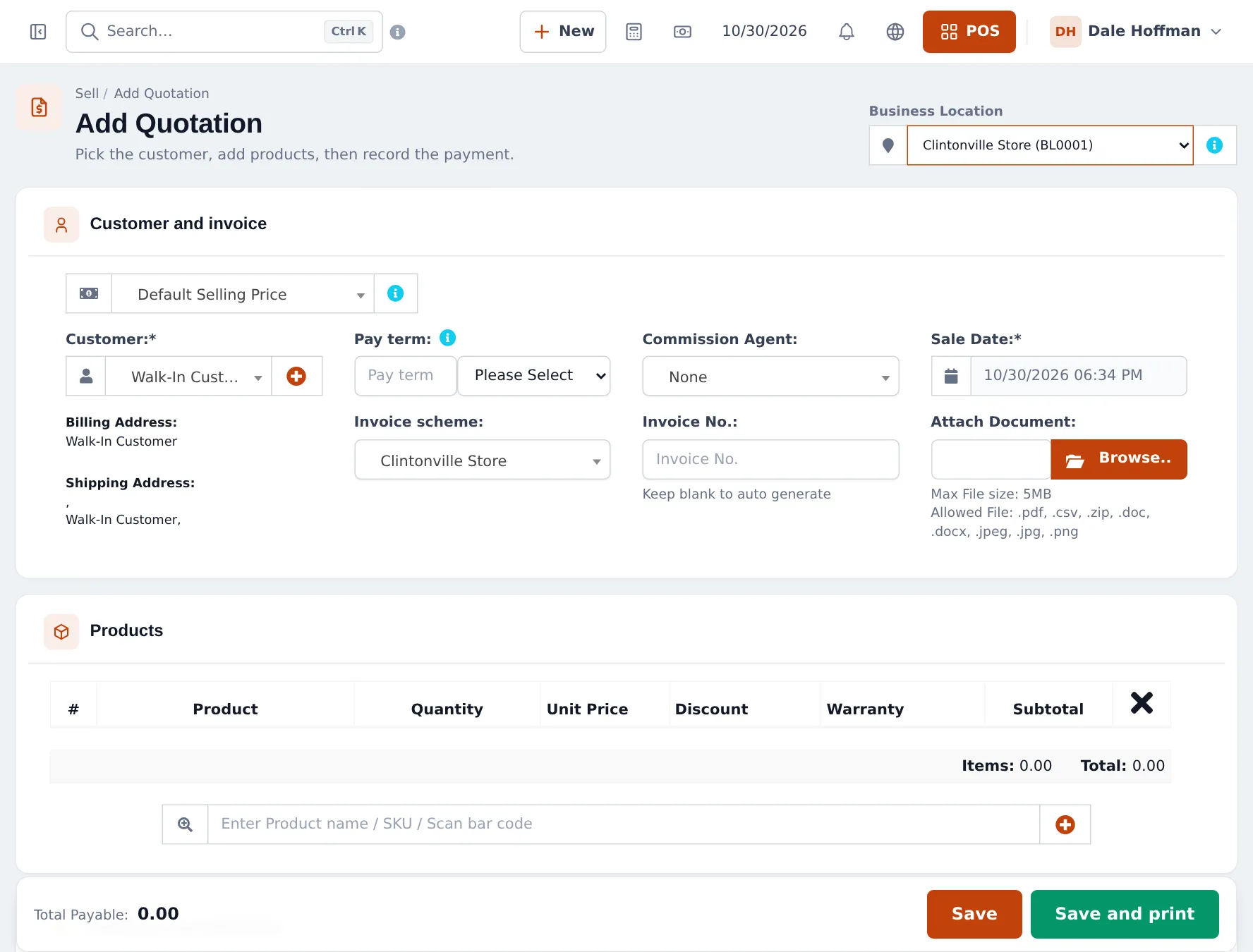Click the info icon beside Default Selling Price
Image resolution: width=1253 pixels, height=952 pixels.
coord(396,293)
